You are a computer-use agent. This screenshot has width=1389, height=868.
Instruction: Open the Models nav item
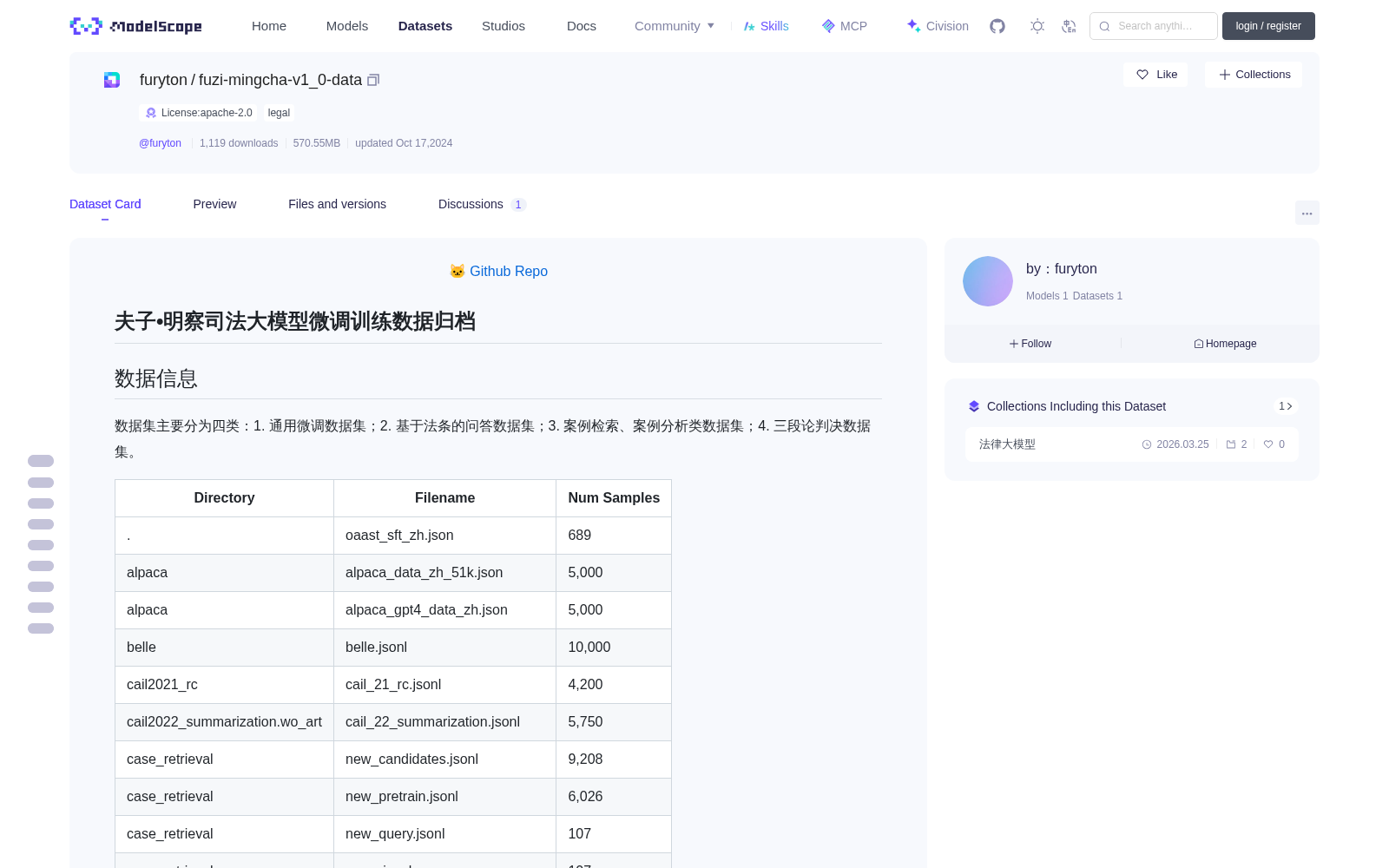click(x=347, y=26)
